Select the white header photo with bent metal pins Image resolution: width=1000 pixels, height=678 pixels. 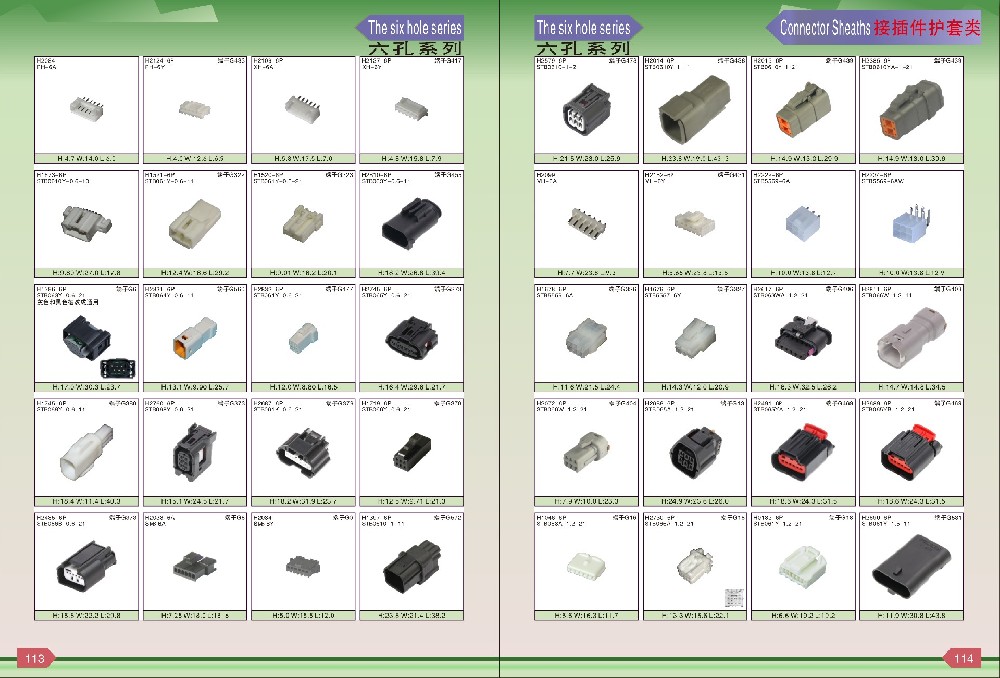pyautogui.click(x=912, y=223)
